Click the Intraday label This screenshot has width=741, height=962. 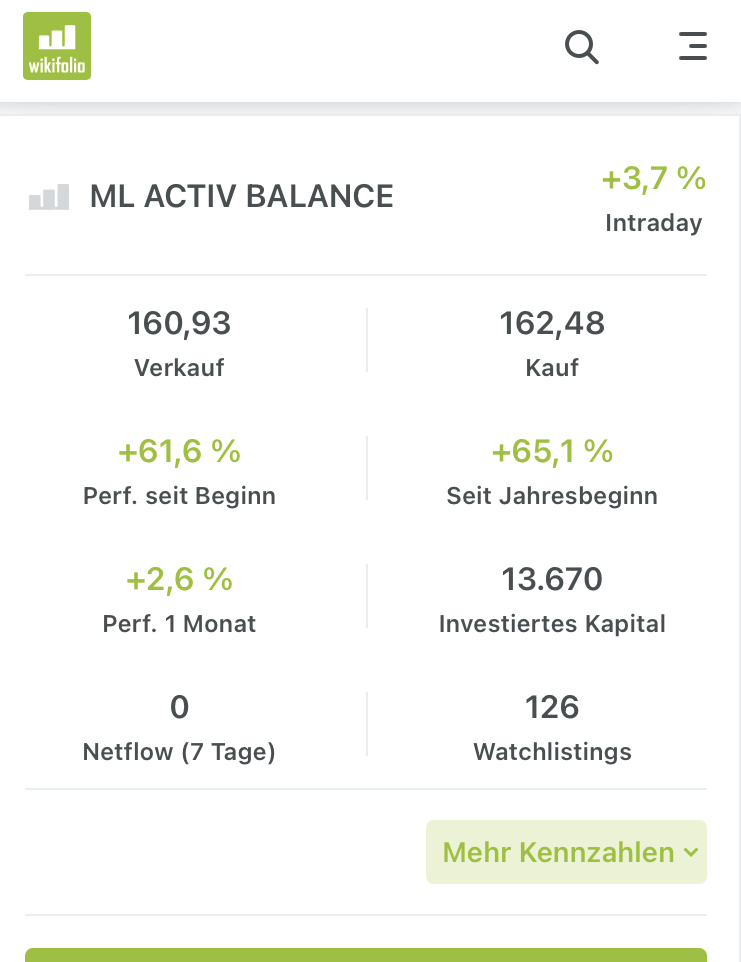point(653,223)
